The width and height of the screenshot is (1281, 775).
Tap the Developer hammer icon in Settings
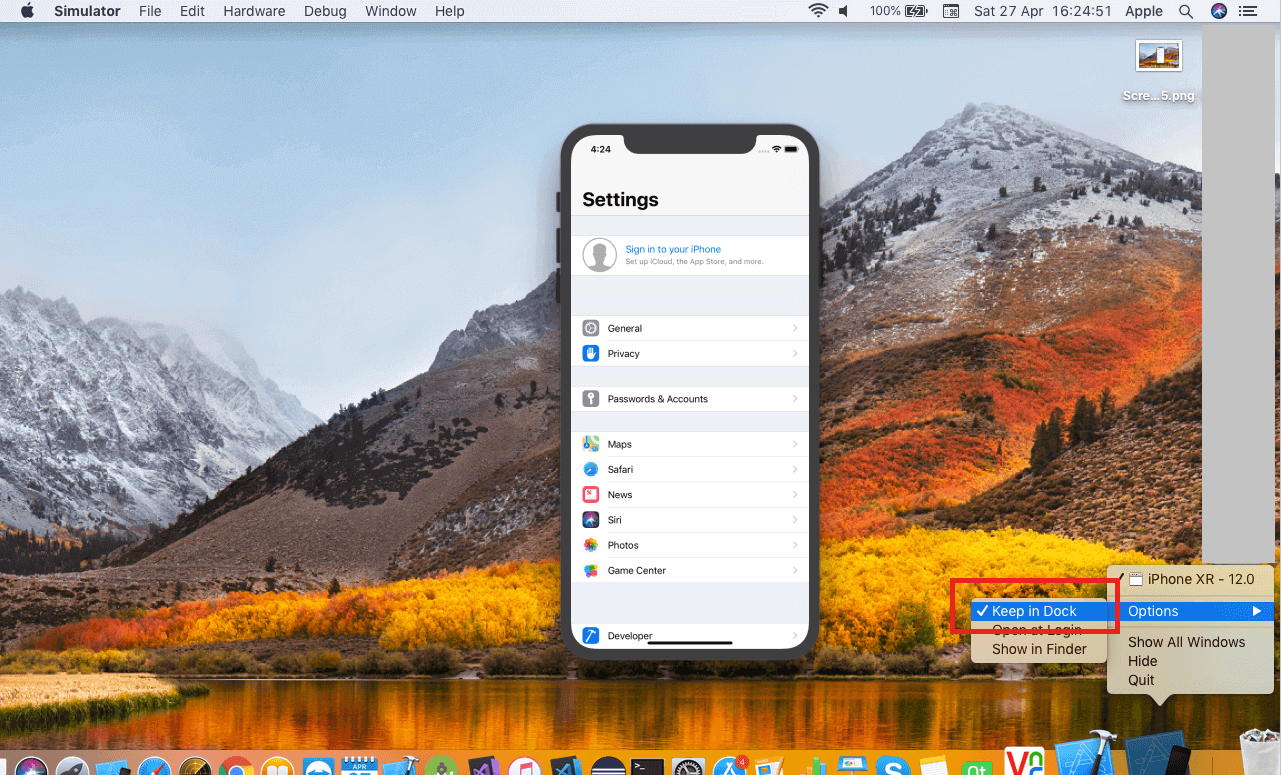click(591, 636)
